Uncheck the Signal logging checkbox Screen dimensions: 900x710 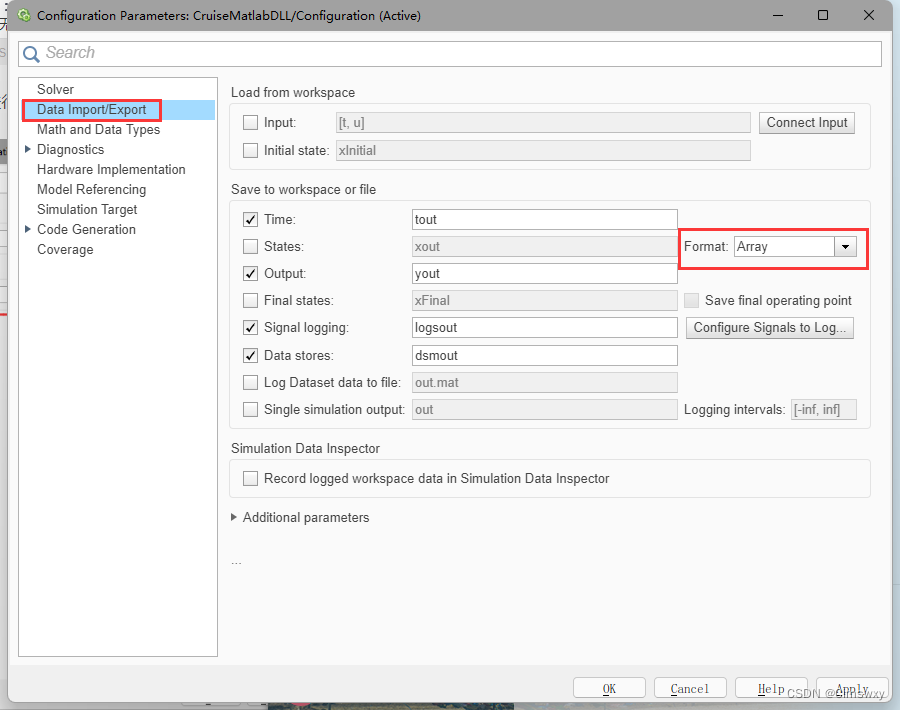(250, 327)
